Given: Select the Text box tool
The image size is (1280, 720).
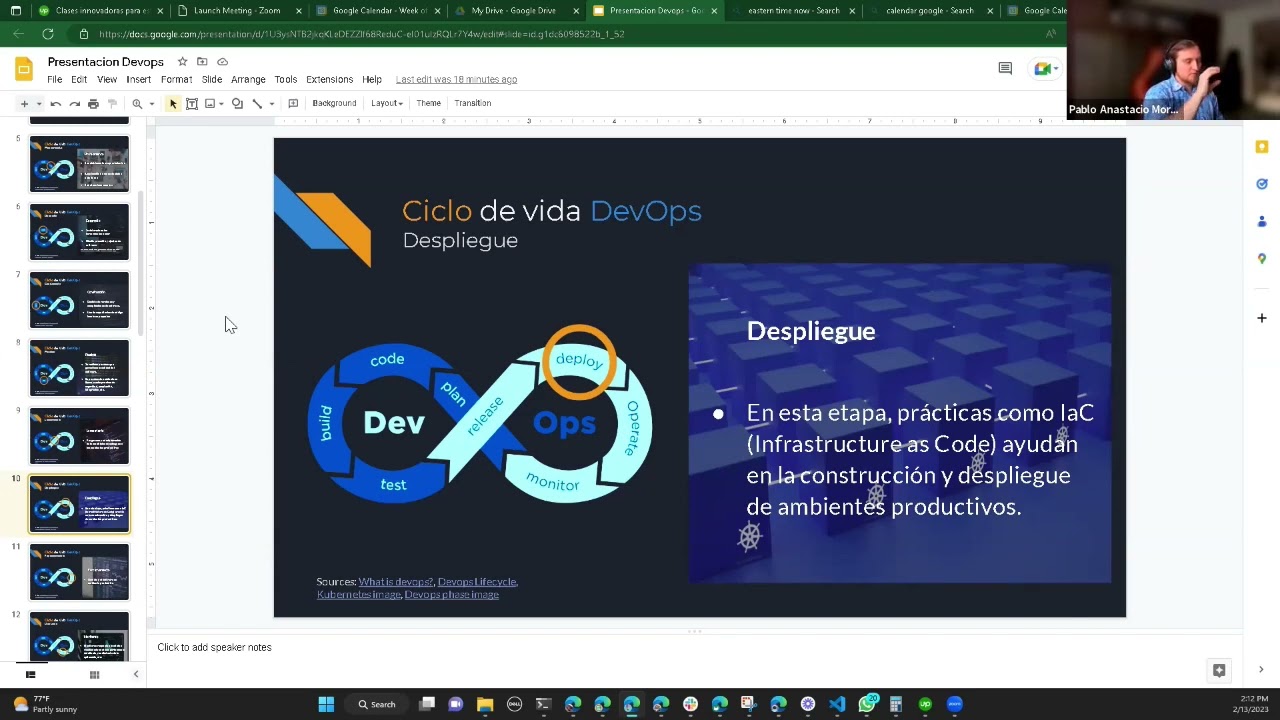Looking at the screenshot, I should [x=192, y=103].
